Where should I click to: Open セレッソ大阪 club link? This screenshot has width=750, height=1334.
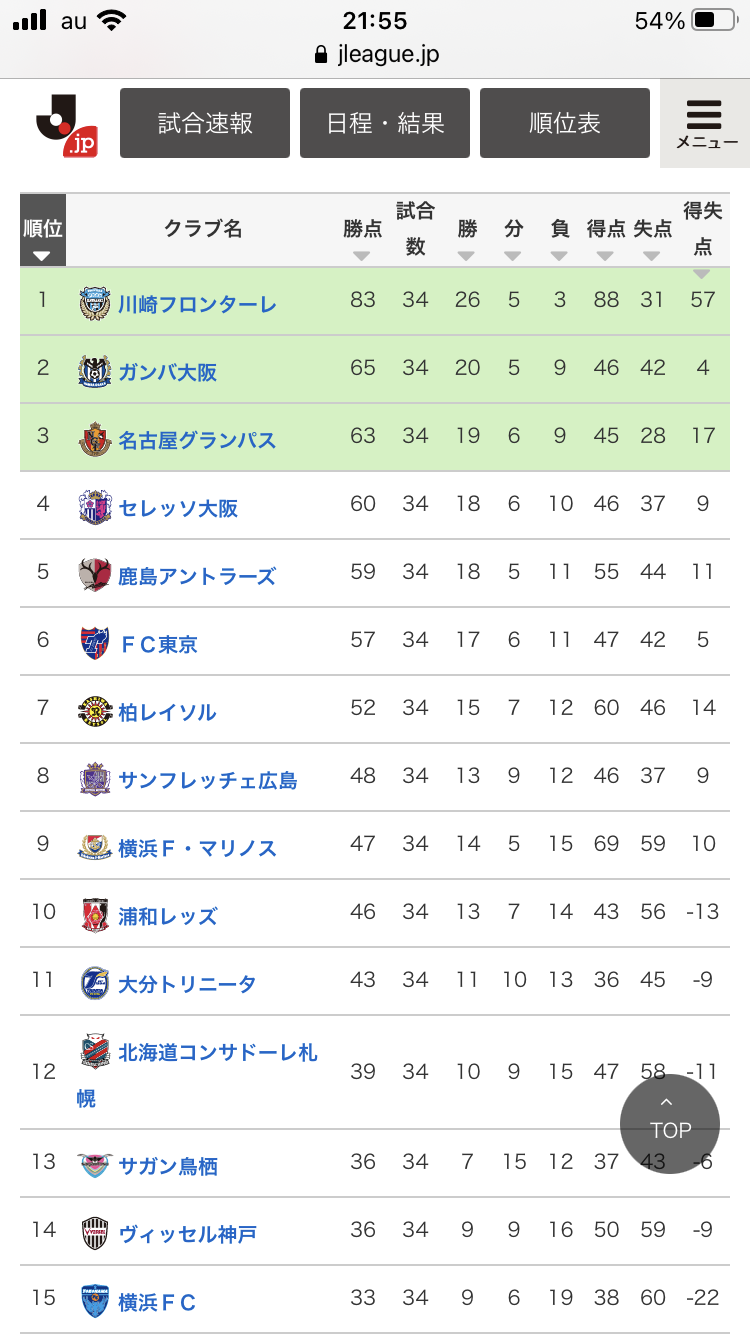[x=178, y=508]
